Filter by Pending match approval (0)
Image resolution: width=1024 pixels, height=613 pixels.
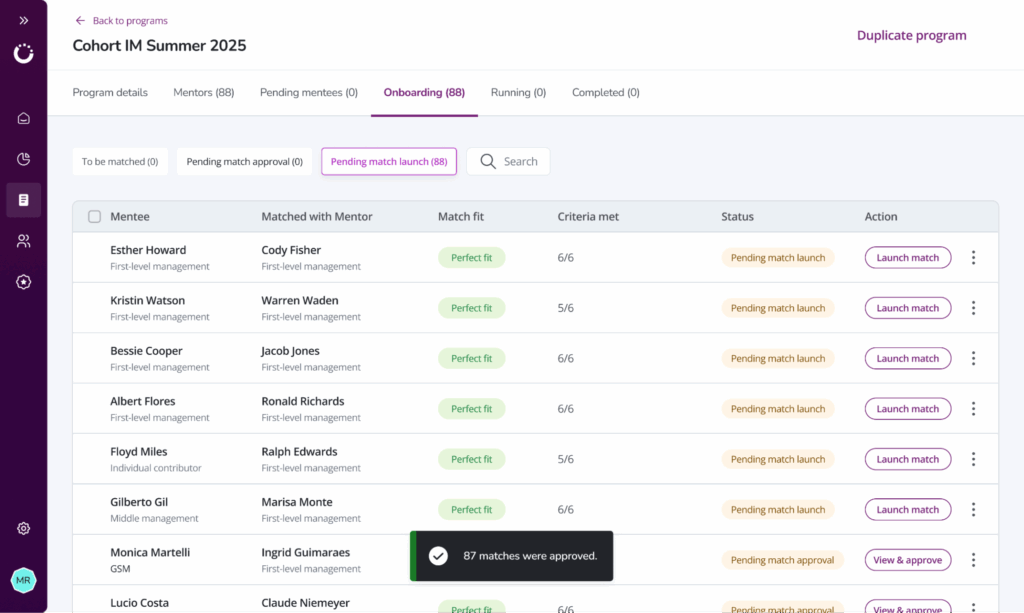click(x=244, y=161)
